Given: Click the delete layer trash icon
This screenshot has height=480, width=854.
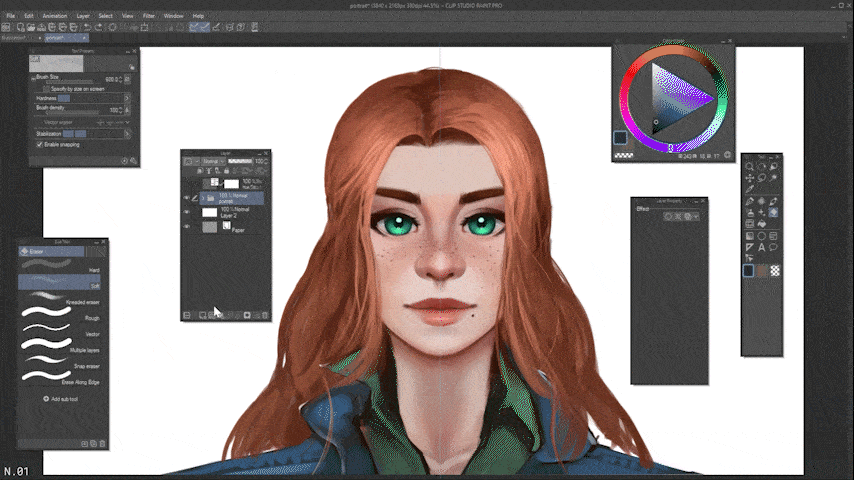Looking at the screenshot, I should (x=265, y=315).
